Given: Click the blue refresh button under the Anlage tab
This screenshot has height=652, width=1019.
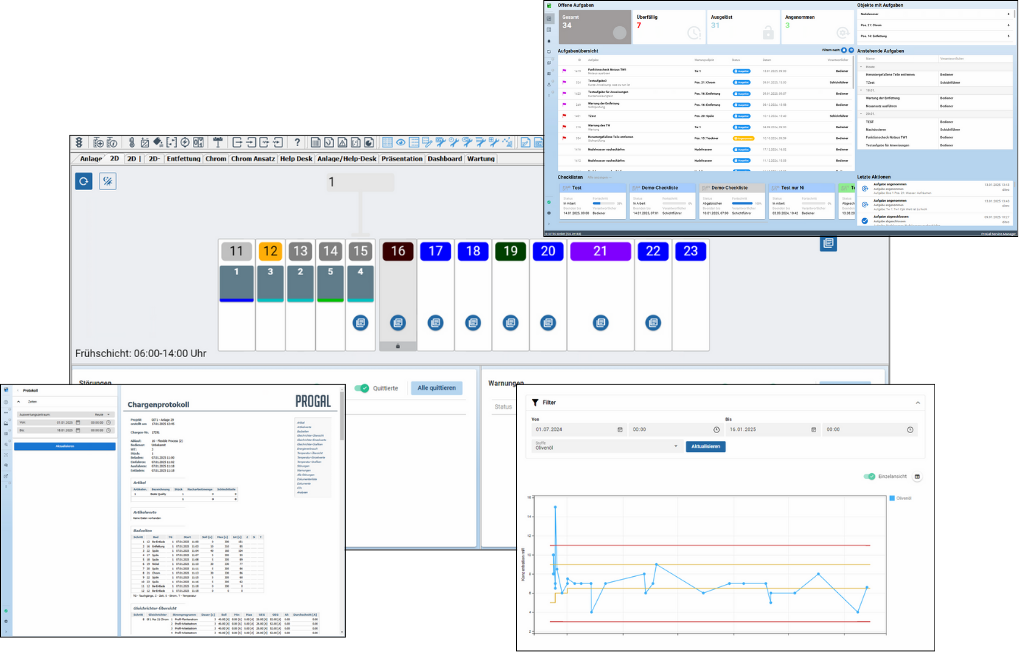Looking at the screenshot, I should (x=84, y=181).
